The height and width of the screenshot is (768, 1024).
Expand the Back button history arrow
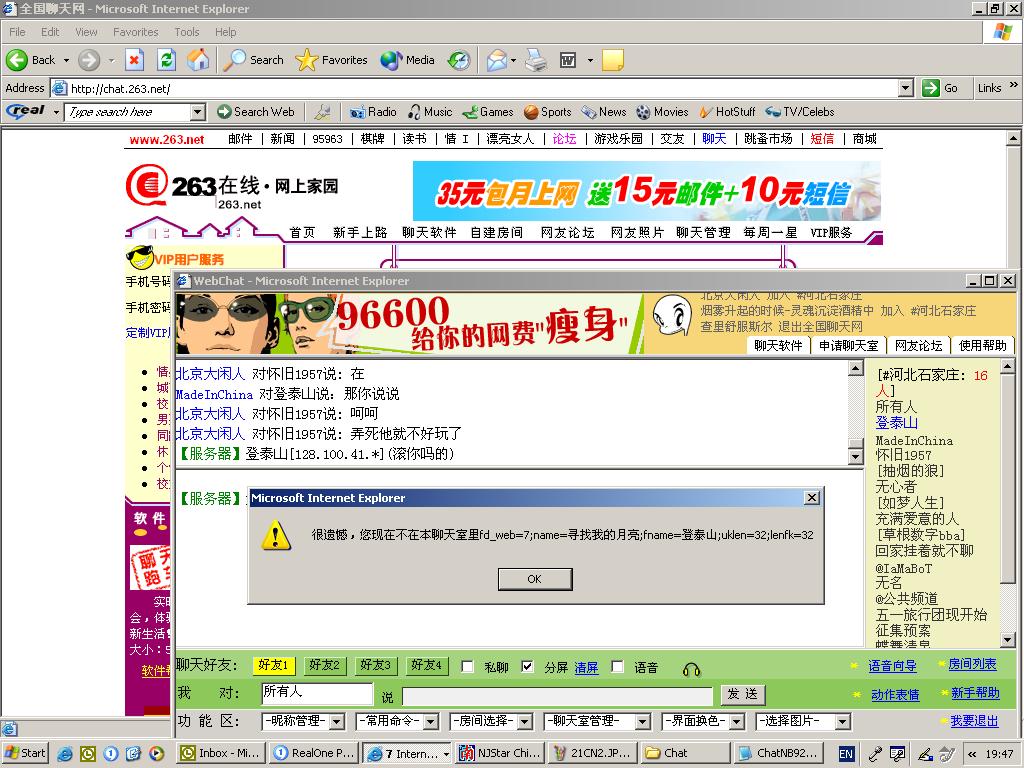click(66, 60)
